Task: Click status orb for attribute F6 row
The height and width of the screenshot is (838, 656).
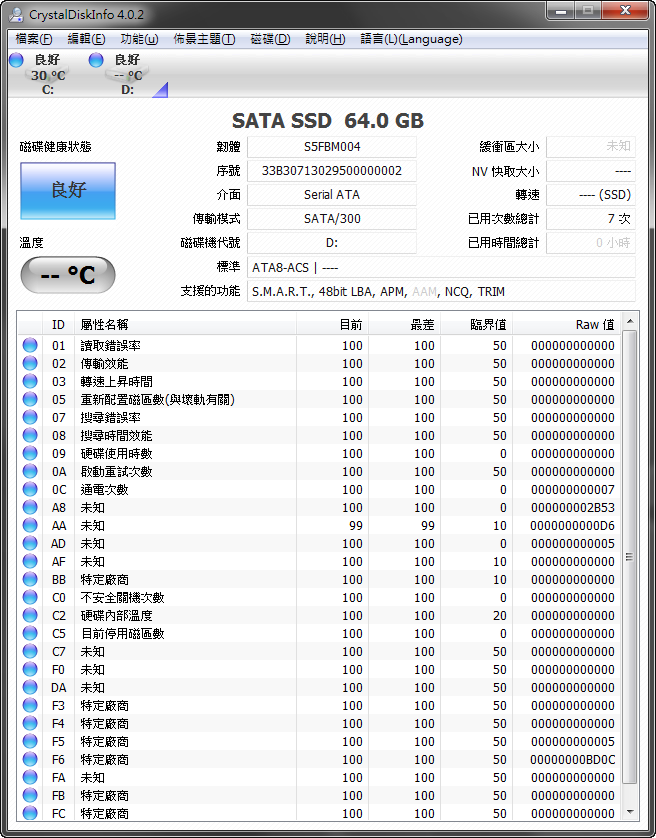Action: point(31,760)
